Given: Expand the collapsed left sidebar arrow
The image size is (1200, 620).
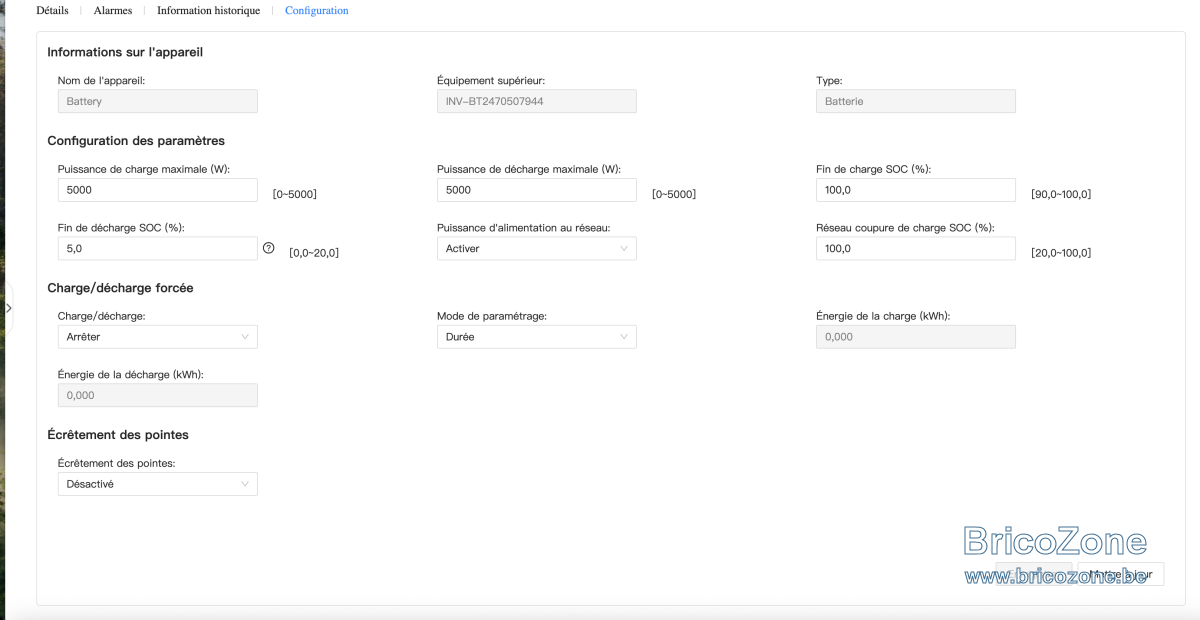Looking at the screenshot, I should pos(8,308).
